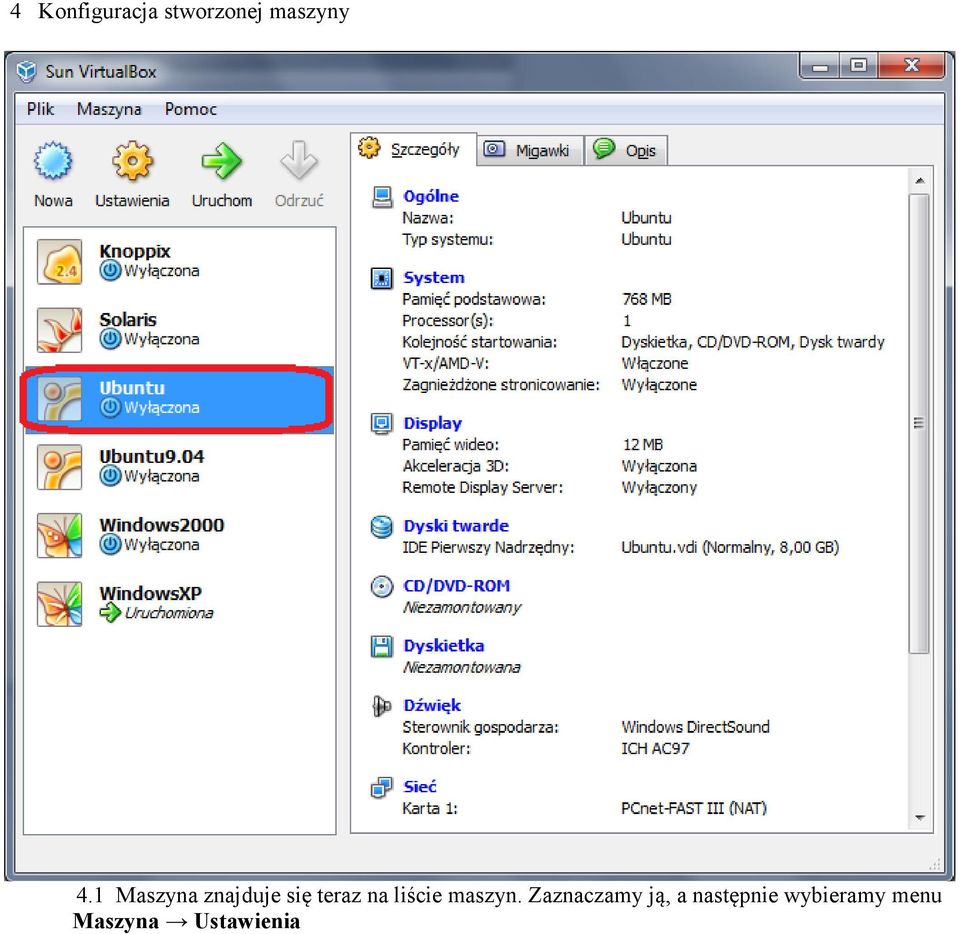The width and height of the screenshot is (960, 934).
Task: Click the Remote Display Server: label
Action: 482,488
